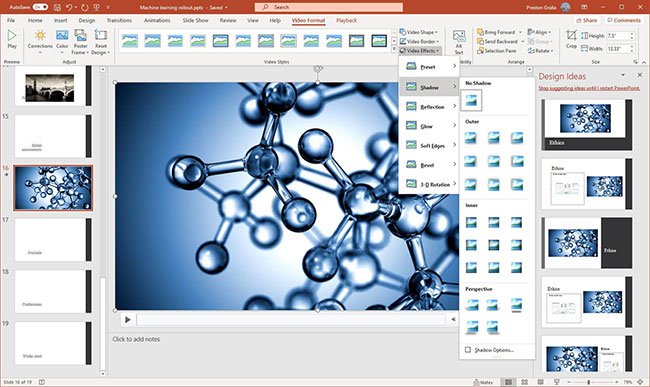Click the Redo icon in quick access
This screenshot has height=387, width=650.
point(85,7)
